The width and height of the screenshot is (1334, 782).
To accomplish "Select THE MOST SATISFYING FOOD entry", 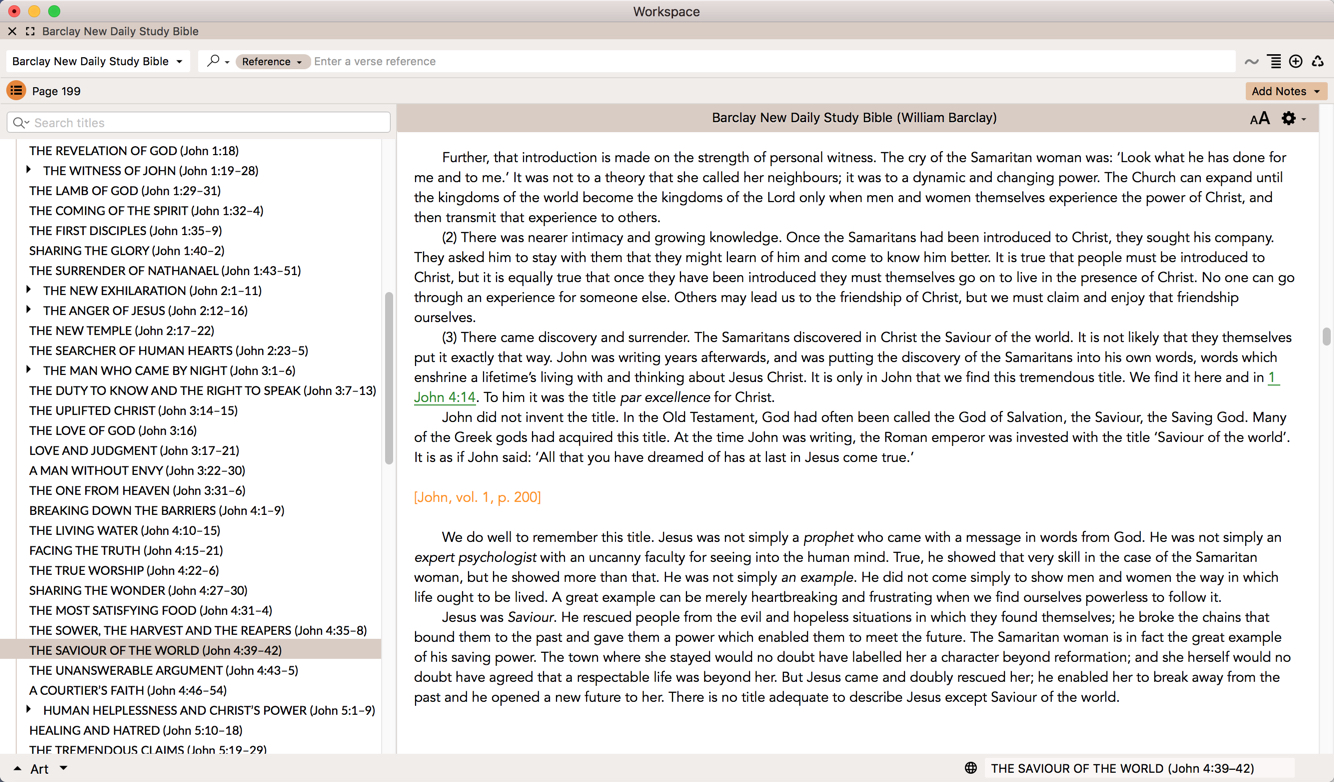I will tap(151, 611).
